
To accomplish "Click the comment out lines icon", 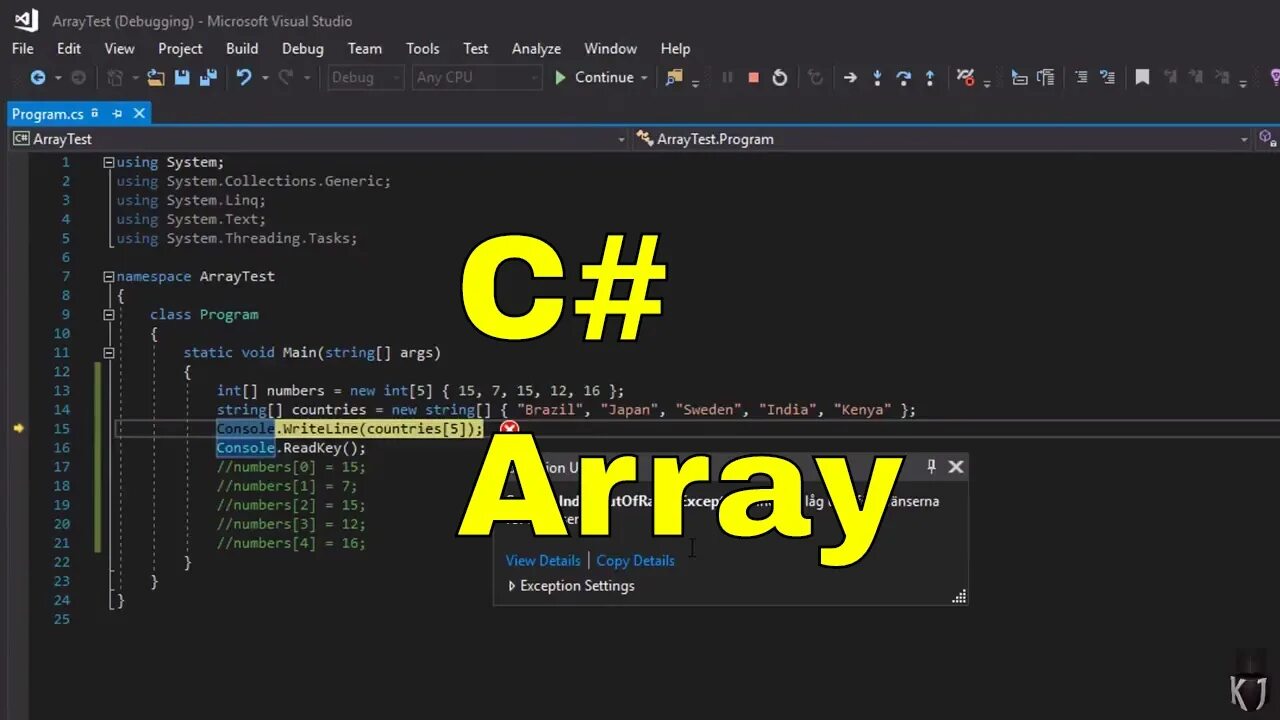I will 1081,77.
